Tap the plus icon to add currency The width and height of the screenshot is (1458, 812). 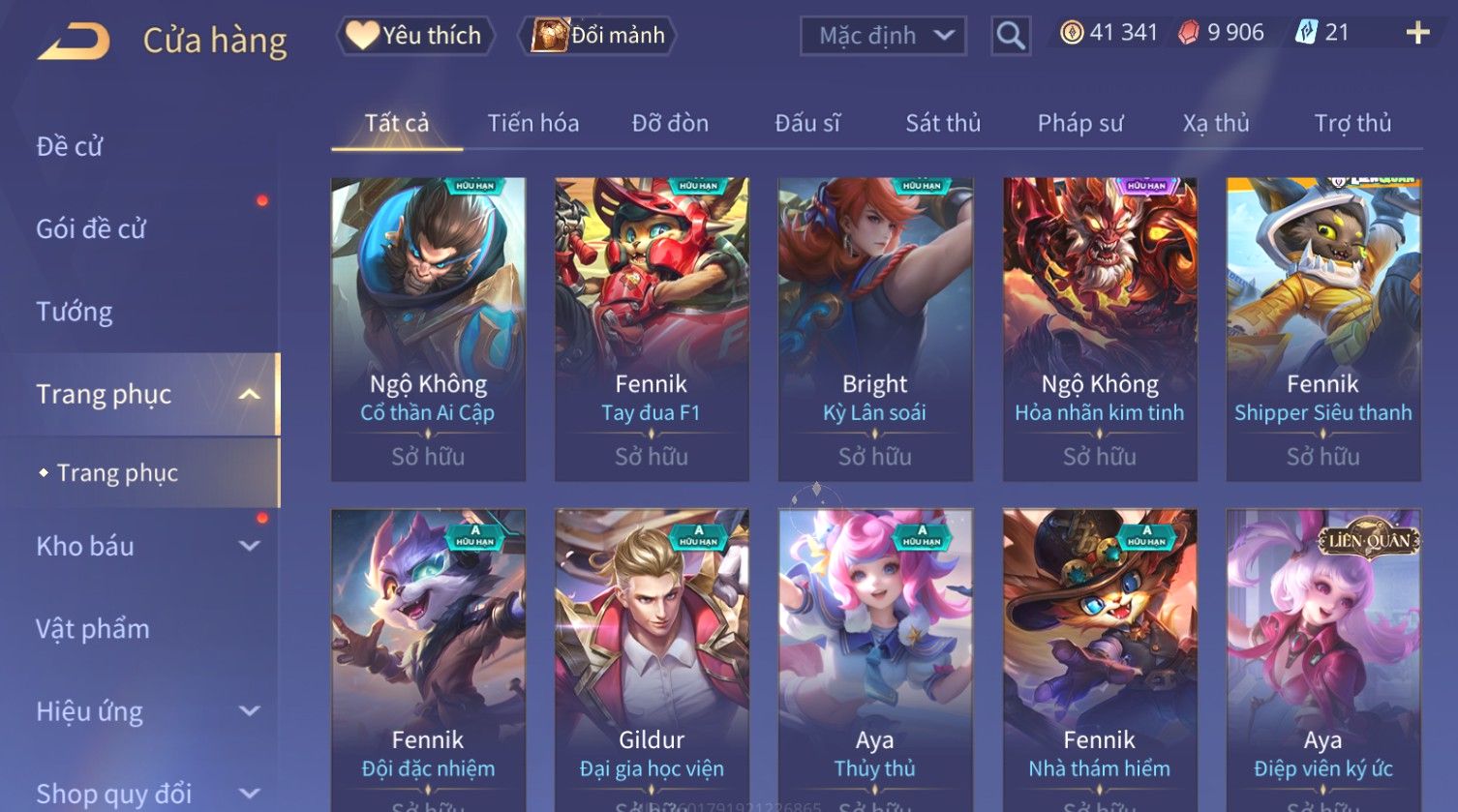point(1417,33)
